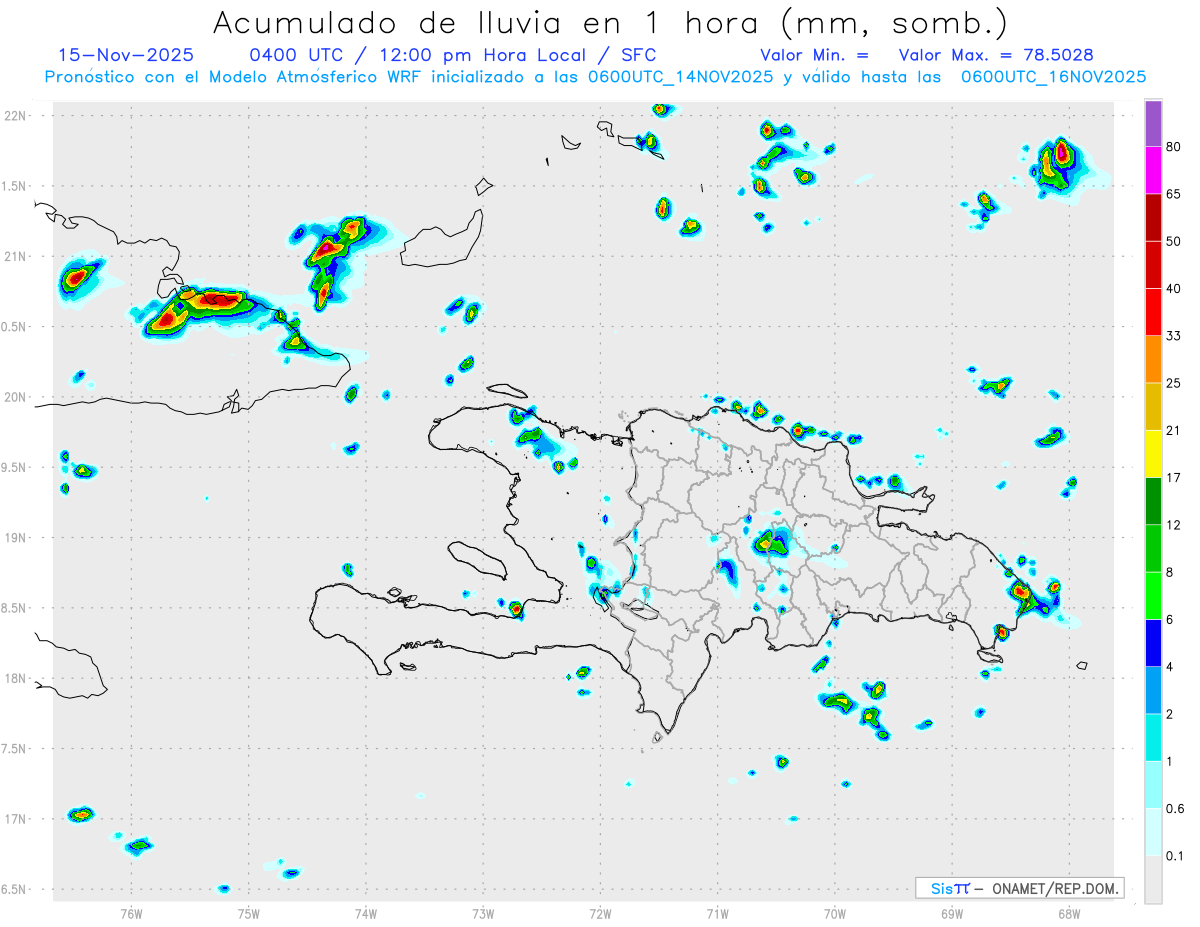Click the "21" color bar label
Viewport: 1200px width, 927px height.
(x=1174, y=431)
